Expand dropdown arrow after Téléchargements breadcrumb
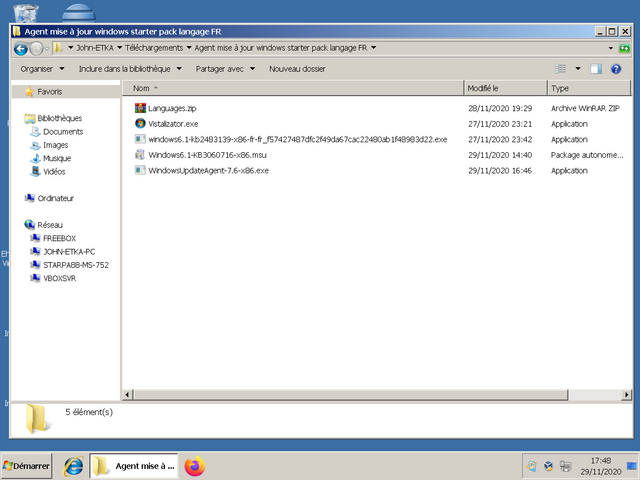 [x=189, y=48]
